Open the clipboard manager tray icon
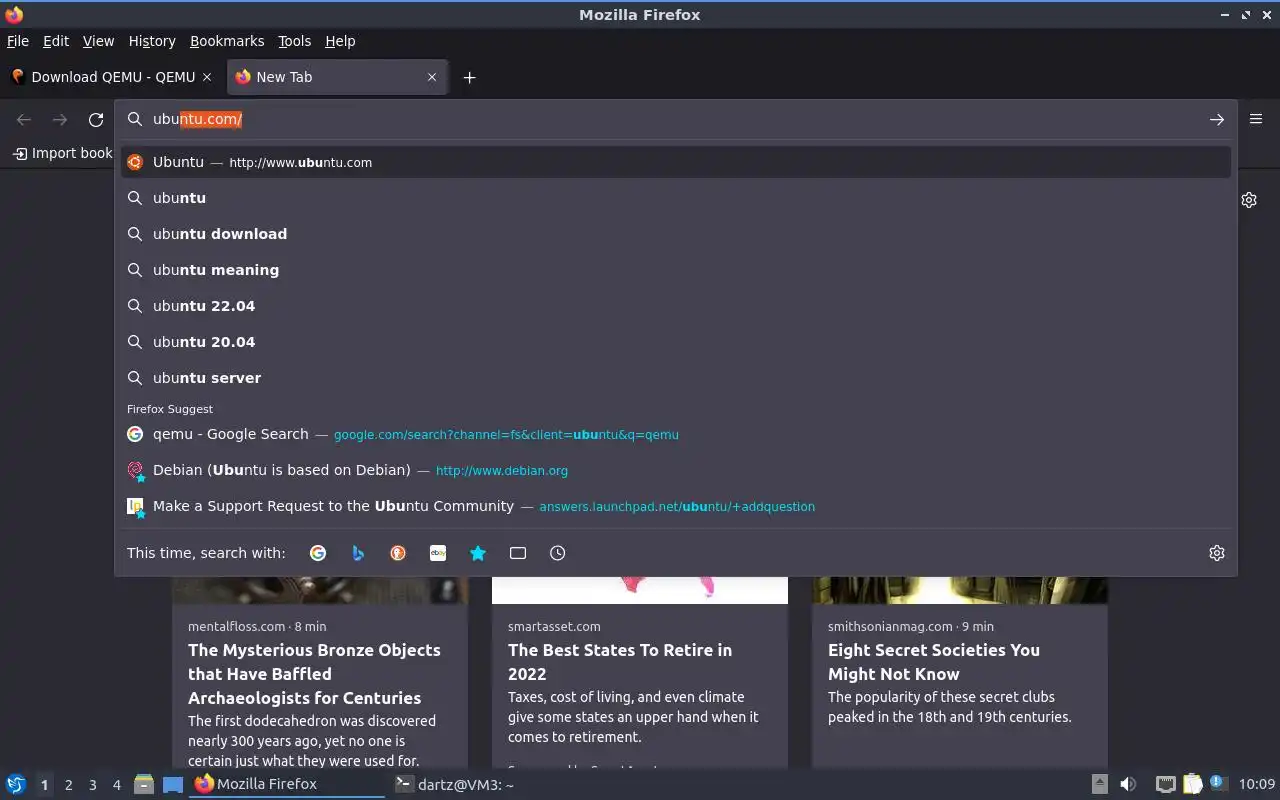The width and height of the screenshot is (1280, 800). click(1193, 784)
